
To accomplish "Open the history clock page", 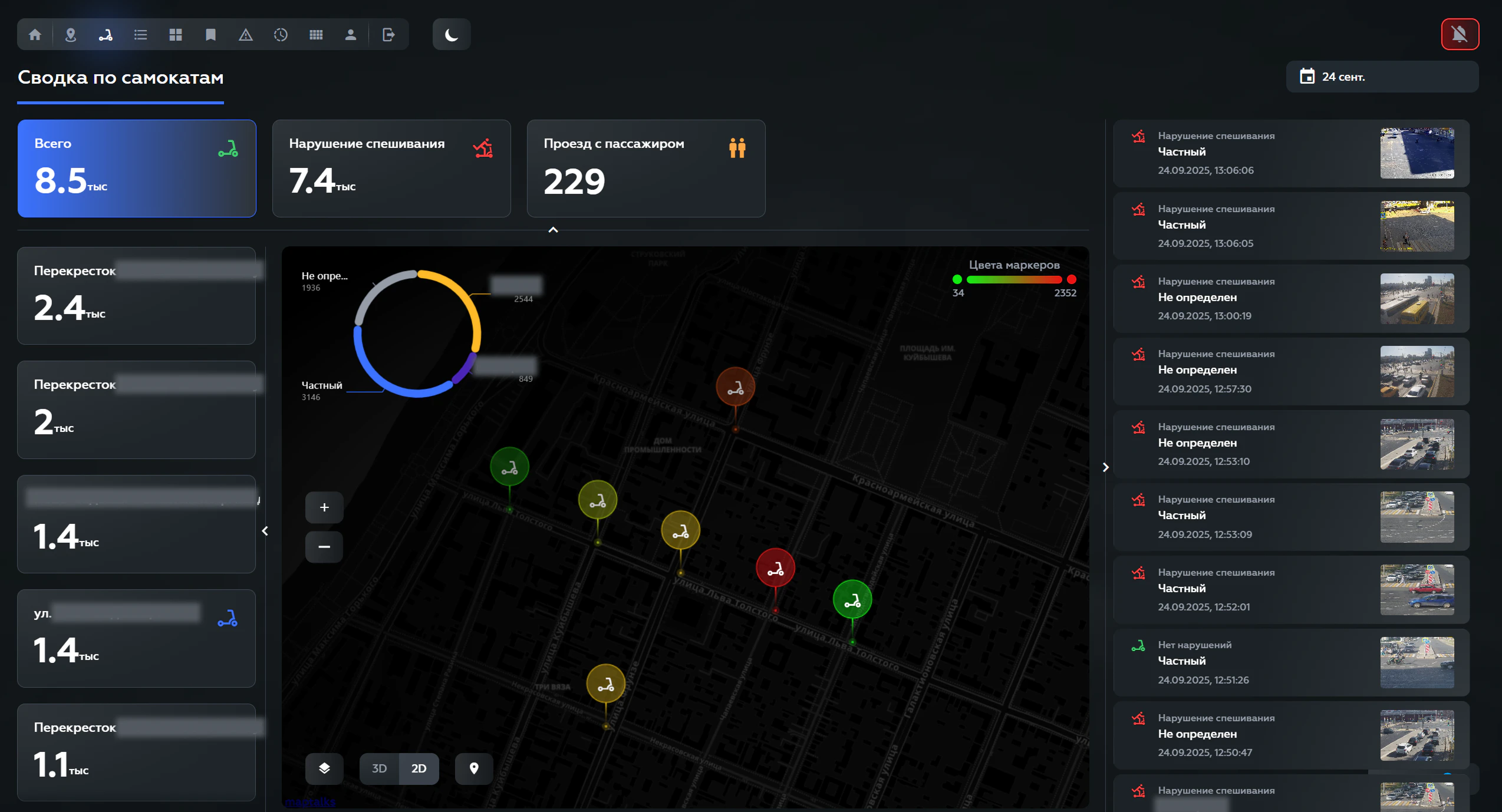I will coord(281,35).
